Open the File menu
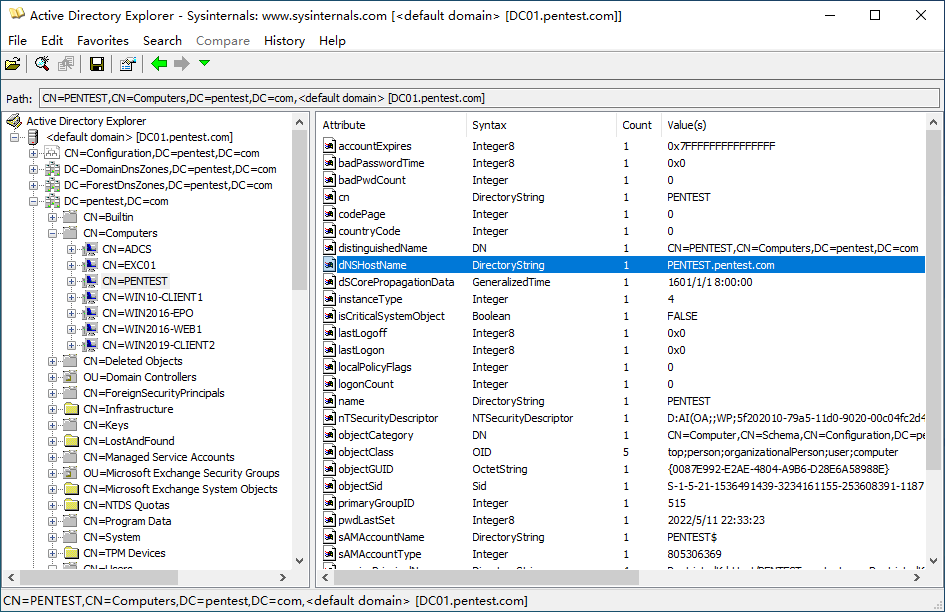 pyautogui.click(x=17, y=40)
